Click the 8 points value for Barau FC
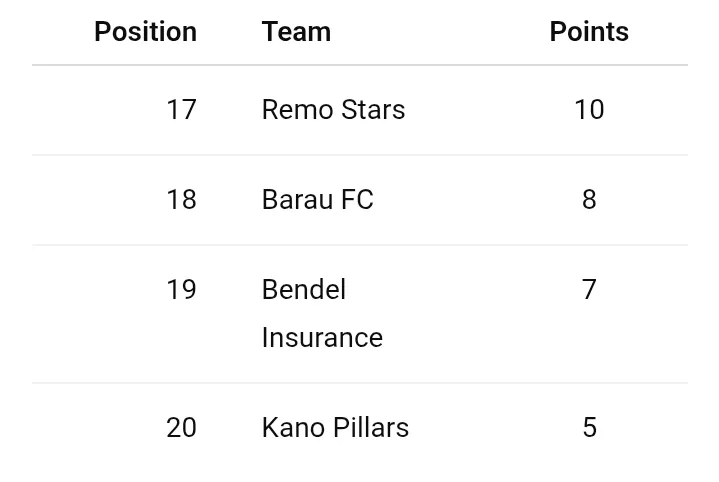The width and height of the screenshot is (719, 482). tap(589, 200)
